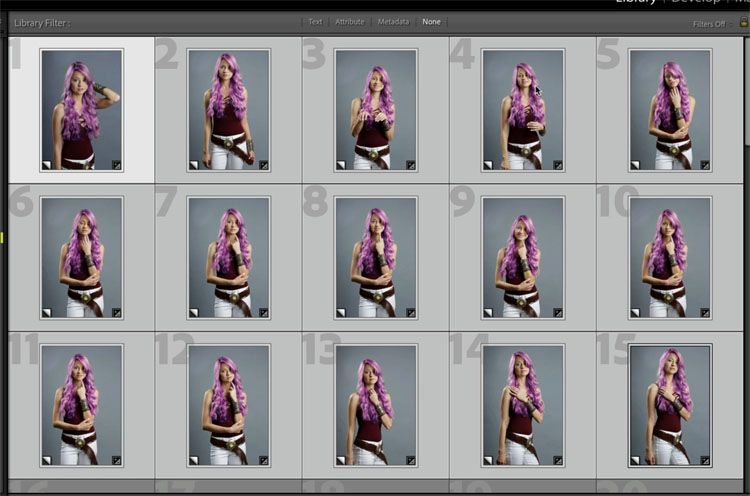Click develop adjustments badge on photo 12
This screenshot has height=496, width=750.
click(x=264, y=461)
